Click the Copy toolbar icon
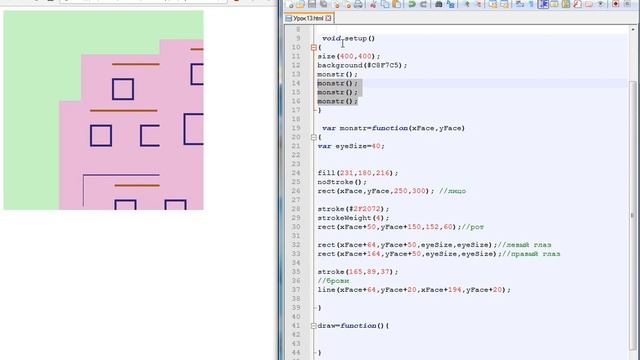Viewport: 640px width, 360px height. [x=384, y=4]
